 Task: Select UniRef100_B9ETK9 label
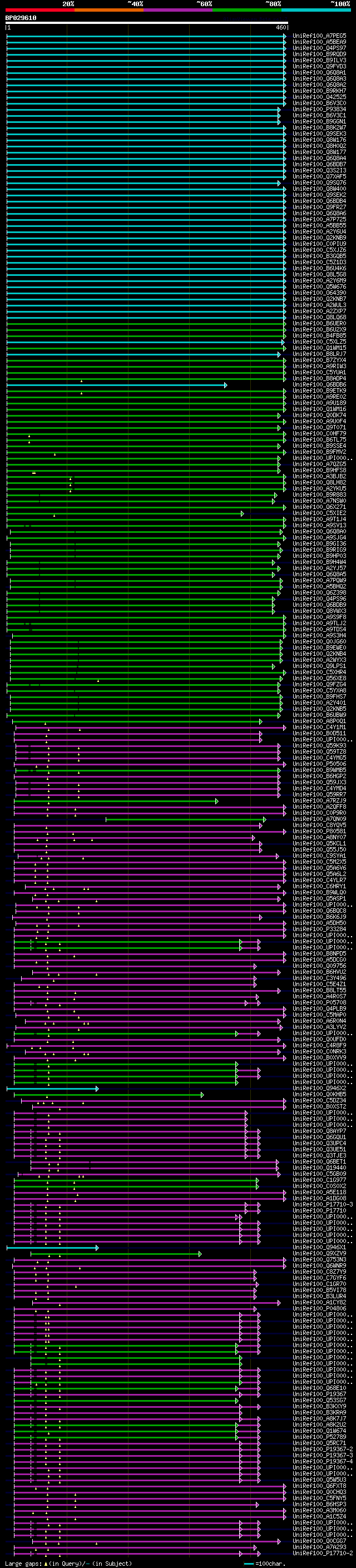click(x=319, y=392)
